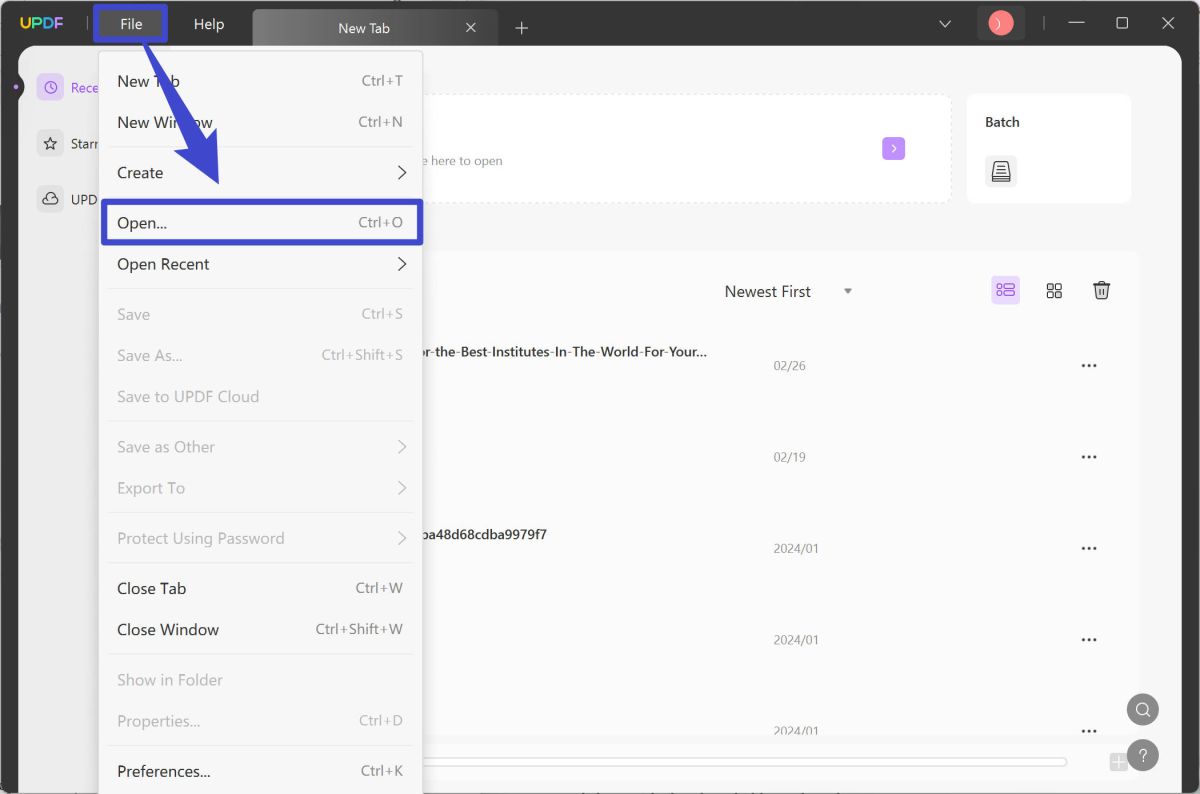
Task: Switch file list to grid view
Action: [1053, 290]
